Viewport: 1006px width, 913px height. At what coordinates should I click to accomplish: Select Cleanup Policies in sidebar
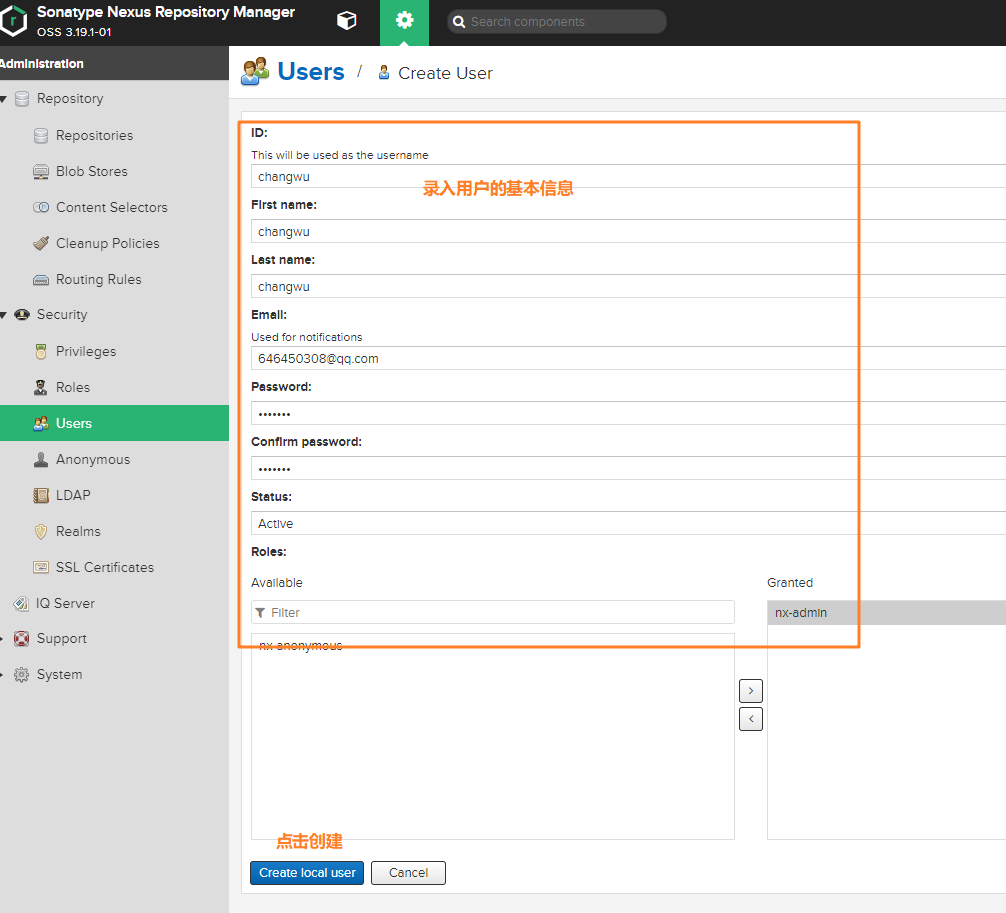pos(107,243)
